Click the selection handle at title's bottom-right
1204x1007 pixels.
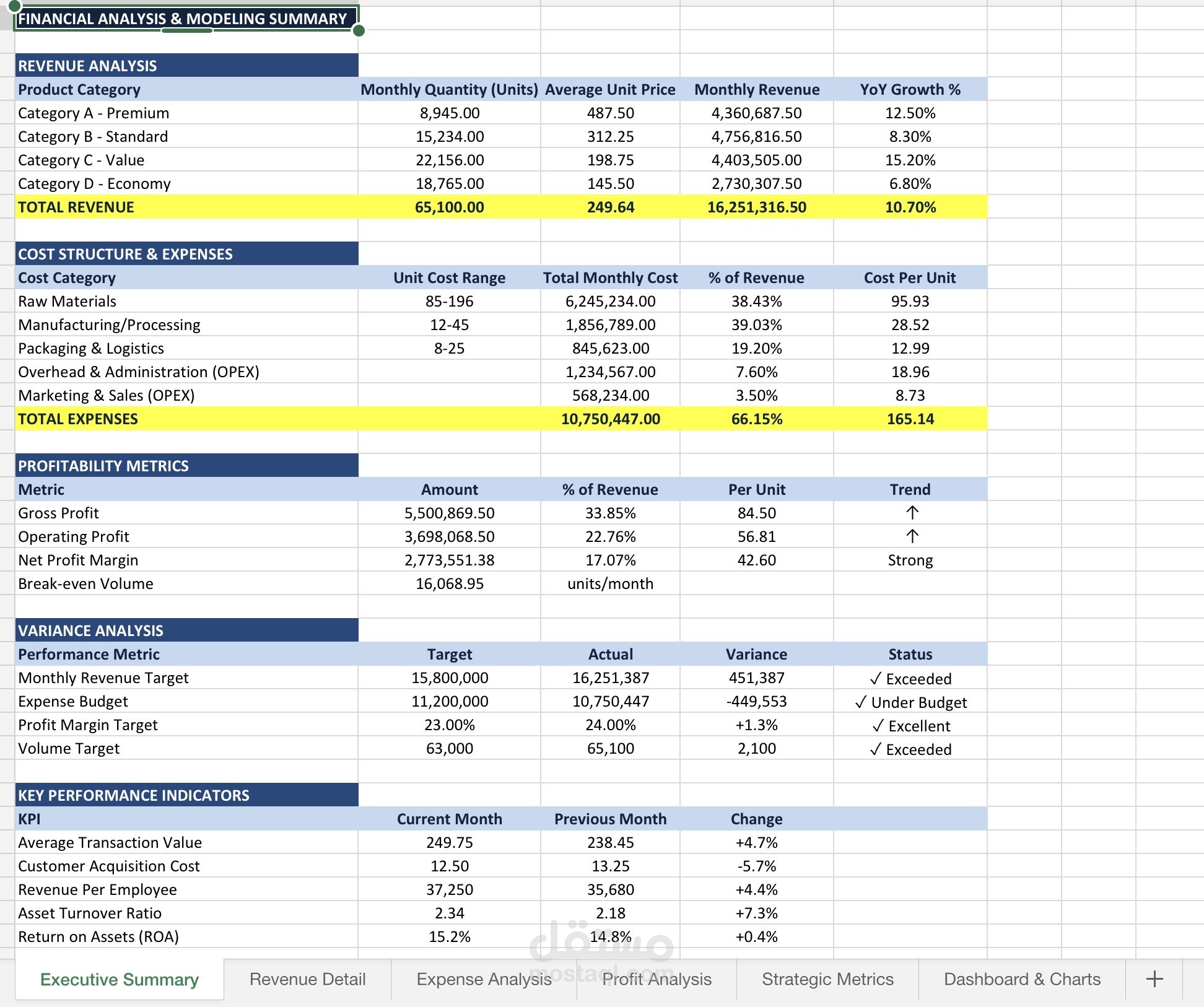pyautogui.click(x=359, y=30)
